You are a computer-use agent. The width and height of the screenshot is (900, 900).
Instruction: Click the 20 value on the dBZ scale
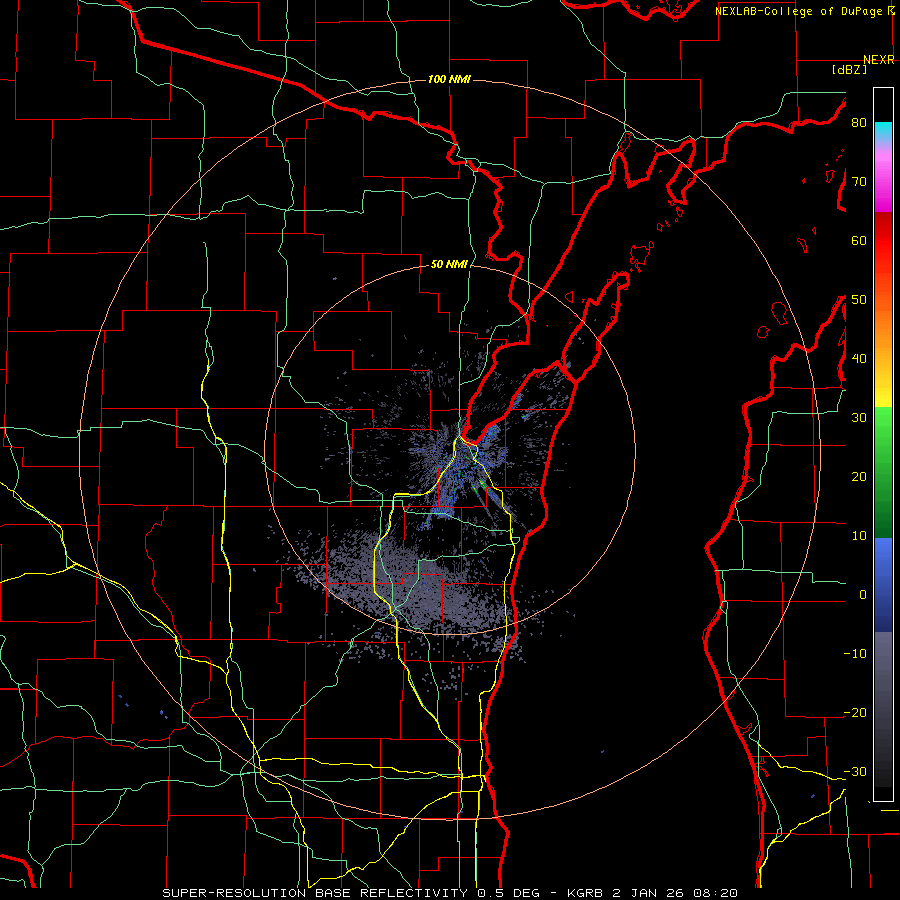(x=859, y=477)
